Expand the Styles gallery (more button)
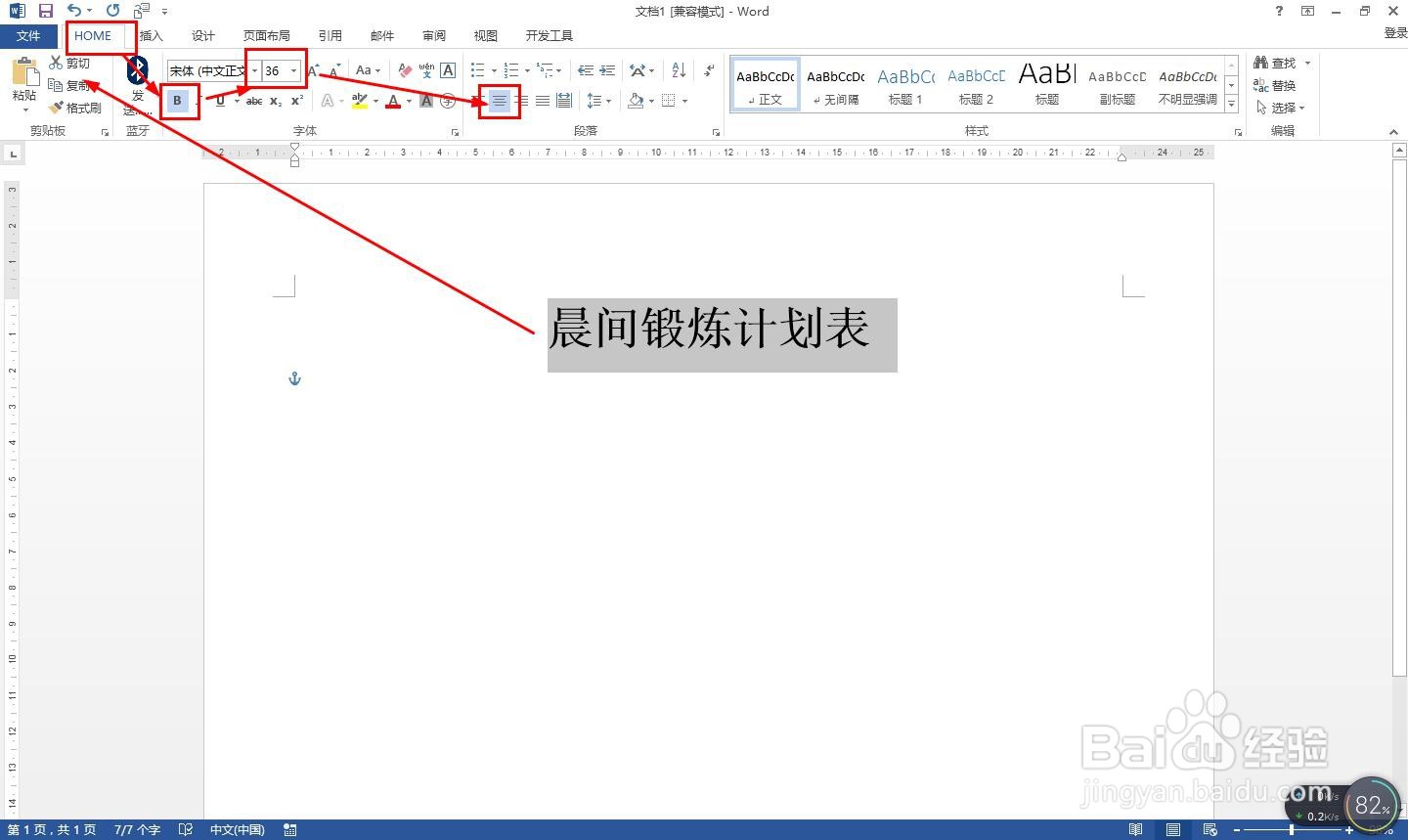 (x=1232, y=104)
